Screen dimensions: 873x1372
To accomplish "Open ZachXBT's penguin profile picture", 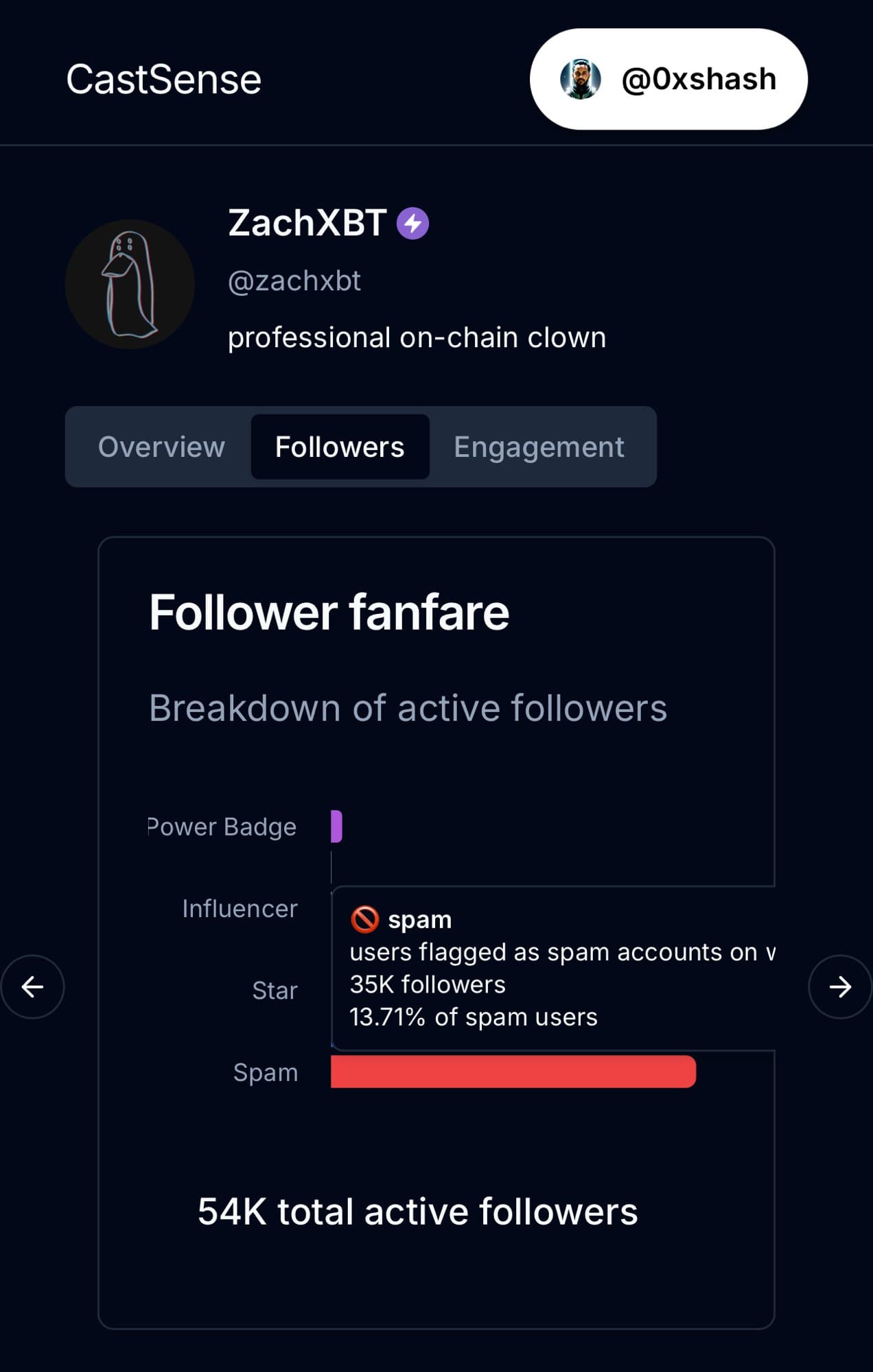I will pyautogui.click(x=130, y=284).
